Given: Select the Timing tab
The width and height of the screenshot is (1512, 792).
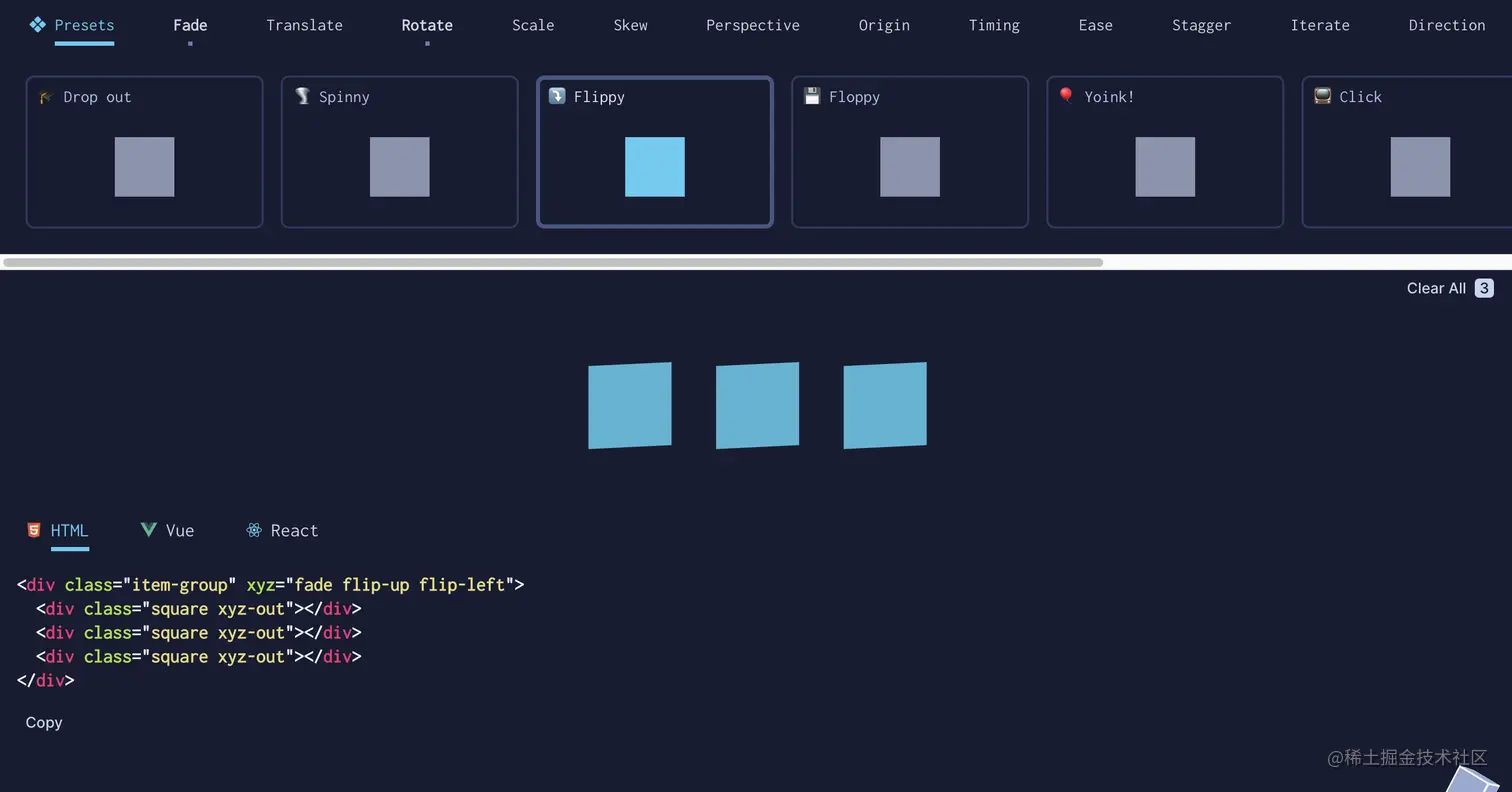Looking at the screenshot, I should (994, 25).
